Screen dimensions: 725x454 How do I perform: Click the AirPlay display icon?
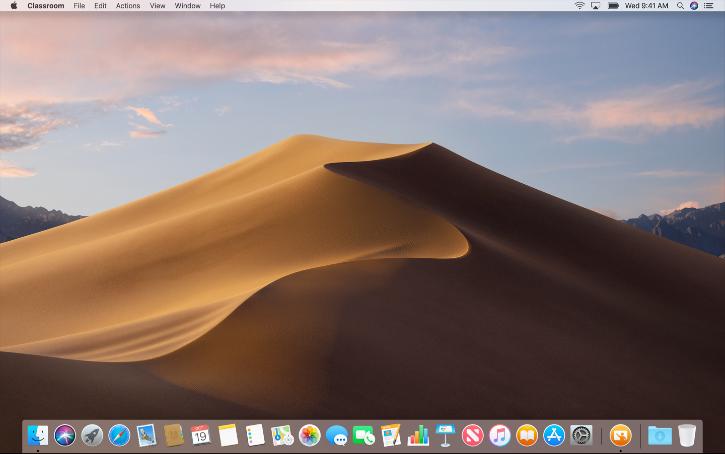[x=596, y=6]
